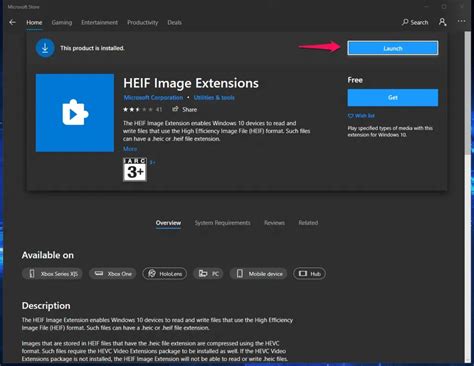Open the three-dot more options menu

tap(461, 21)
